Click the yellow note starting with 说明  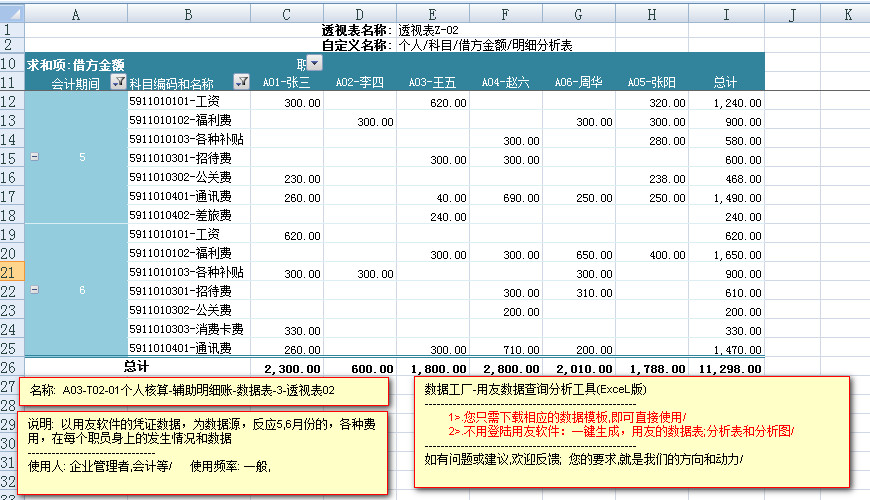pos(200,448)
